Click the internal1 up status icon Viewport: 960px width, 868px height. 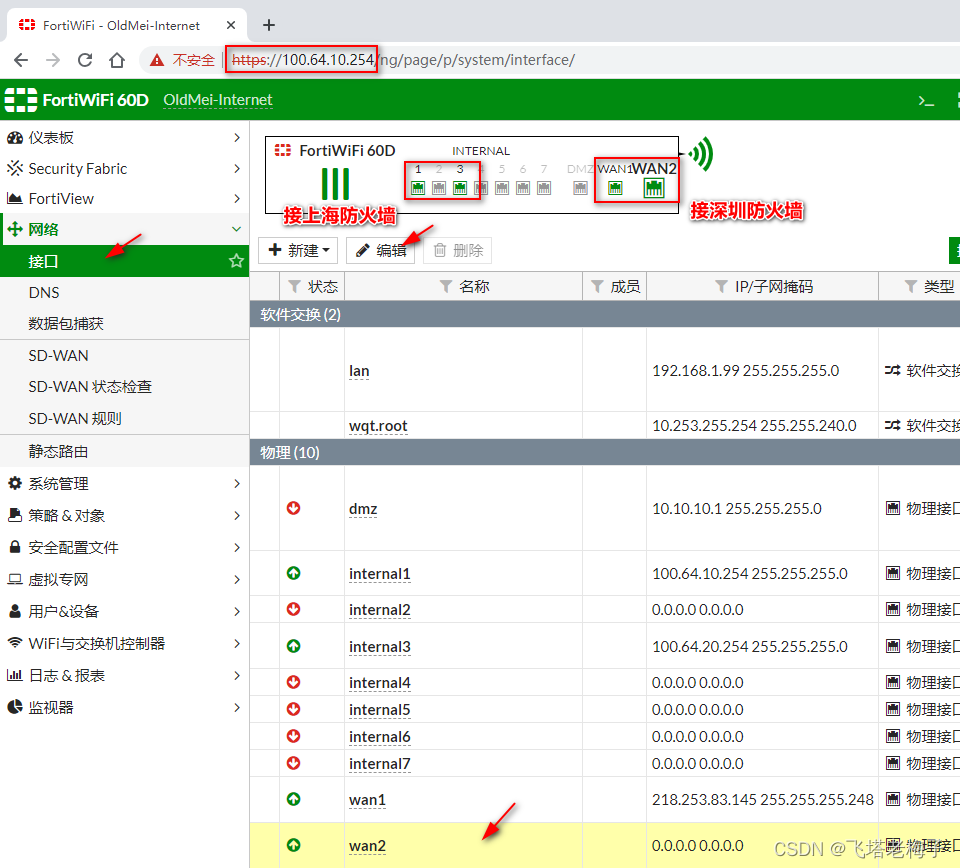(x=294, y=574)
